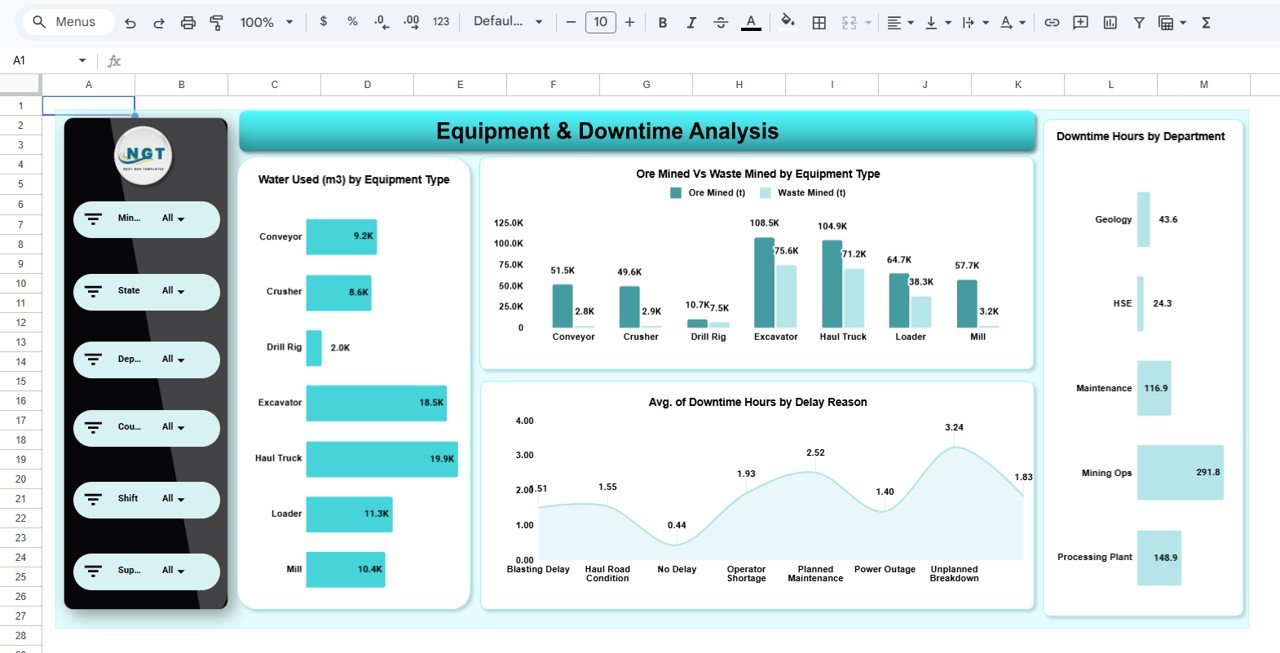Image resolution: width=1280 pixels, height=653 pixels.
Task: Toggle strikethrough formatting
Action: pyautogui.click(x=721, y=21)
